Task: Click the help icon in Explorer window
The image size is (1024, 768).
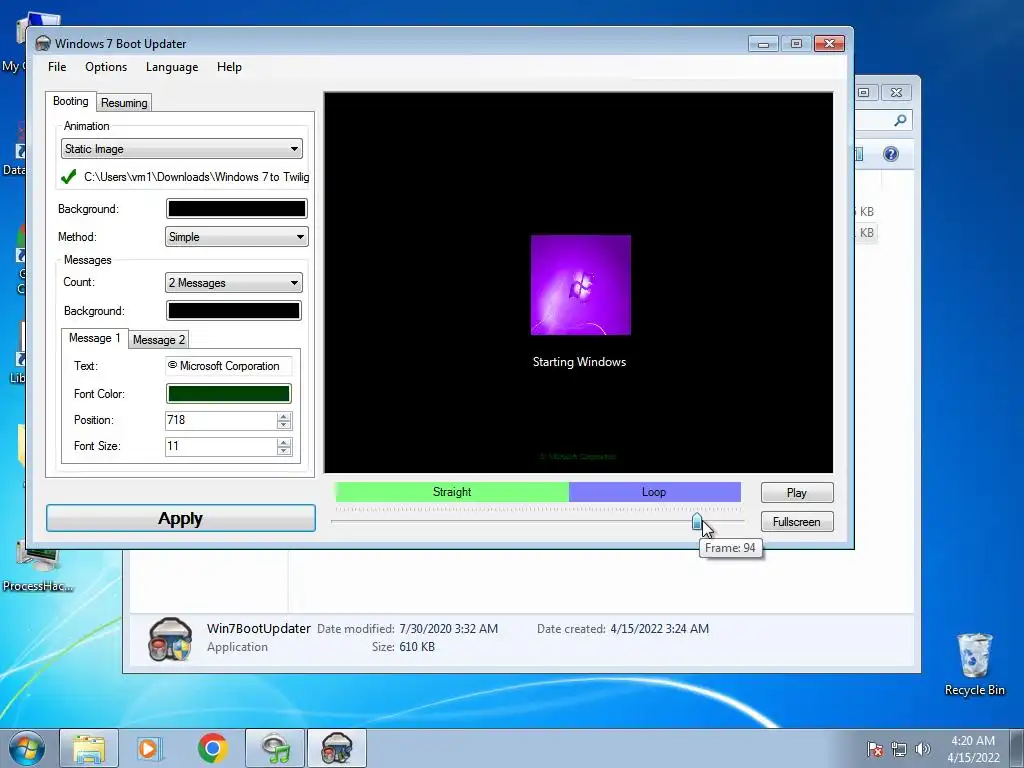Action: pyautogui.click(x=891, y=154)
